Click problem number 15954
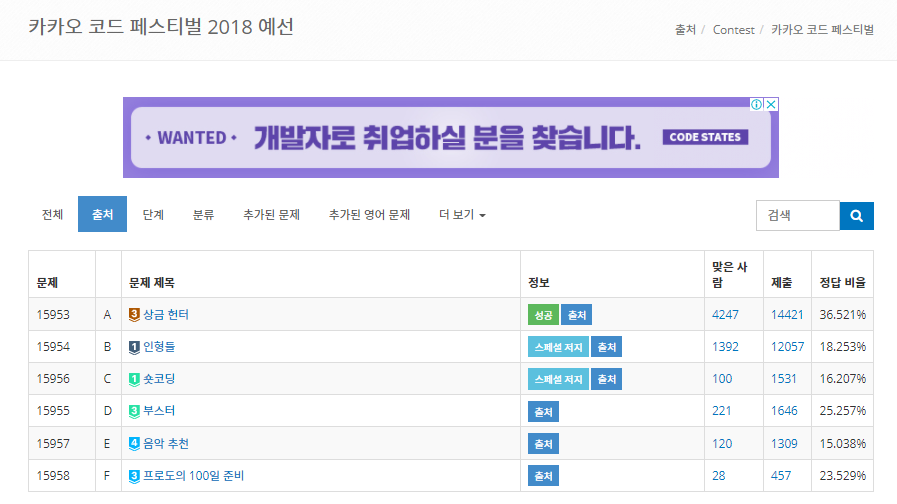The height and width of the screenshot is (504, 897). point(53,347)
